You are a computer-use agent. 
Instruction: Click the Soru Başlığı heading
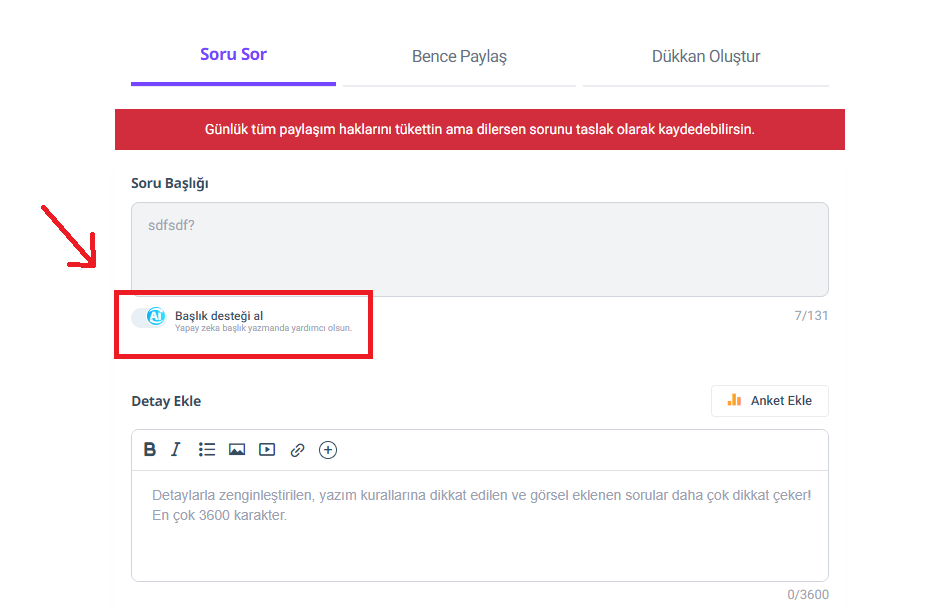(x=170, y=183)
